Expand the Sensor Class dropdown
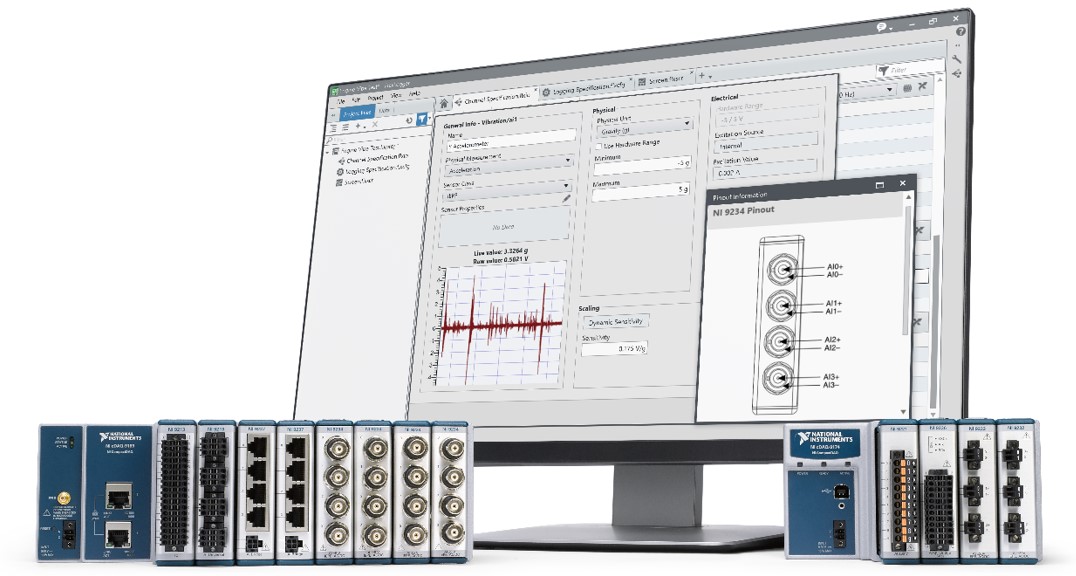The height and width of the screenshot is (576, 1076). tap(568, 187)
